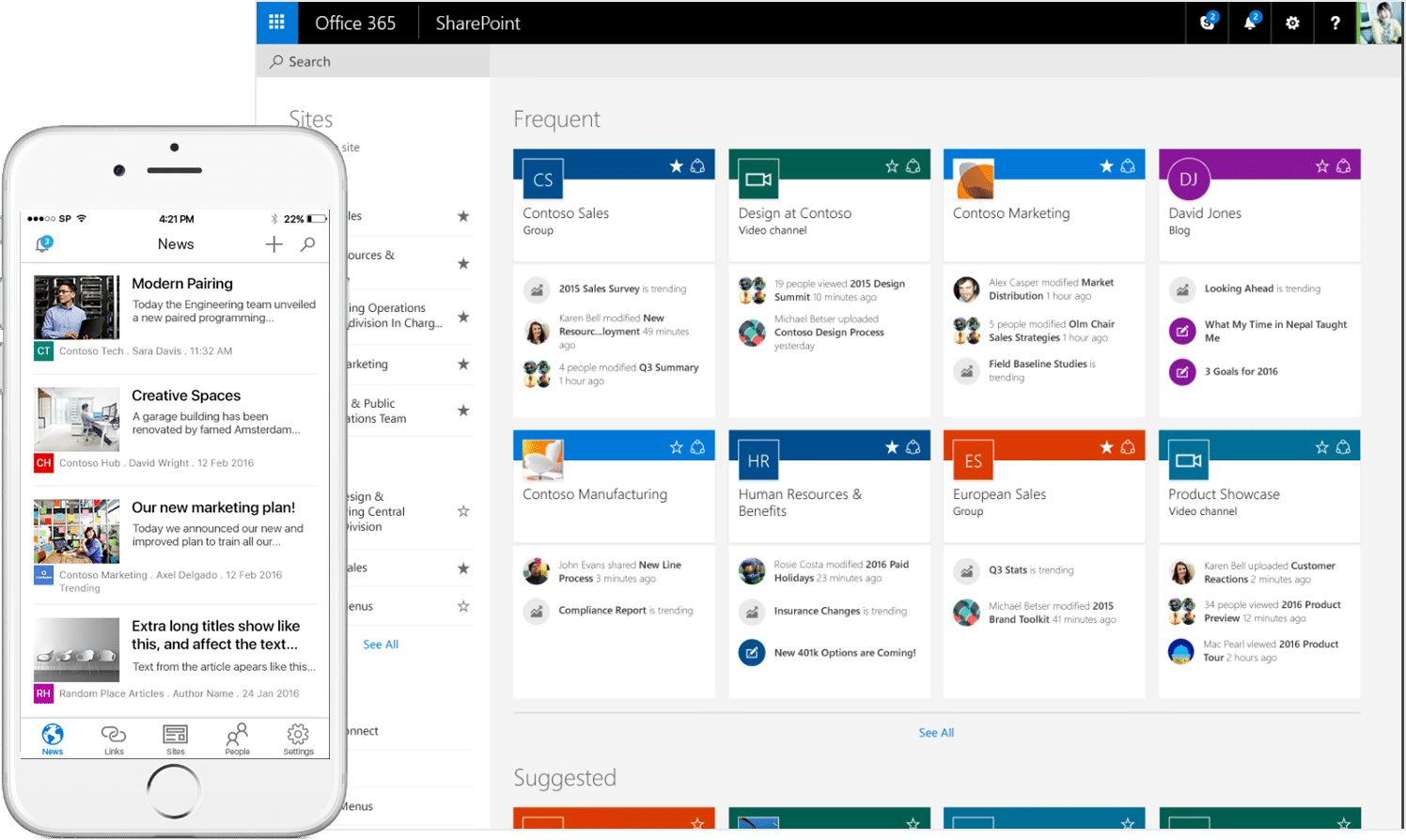1406x840 pixels.
Task: Click the ES logo tile of European Sales
Action: 974,460
